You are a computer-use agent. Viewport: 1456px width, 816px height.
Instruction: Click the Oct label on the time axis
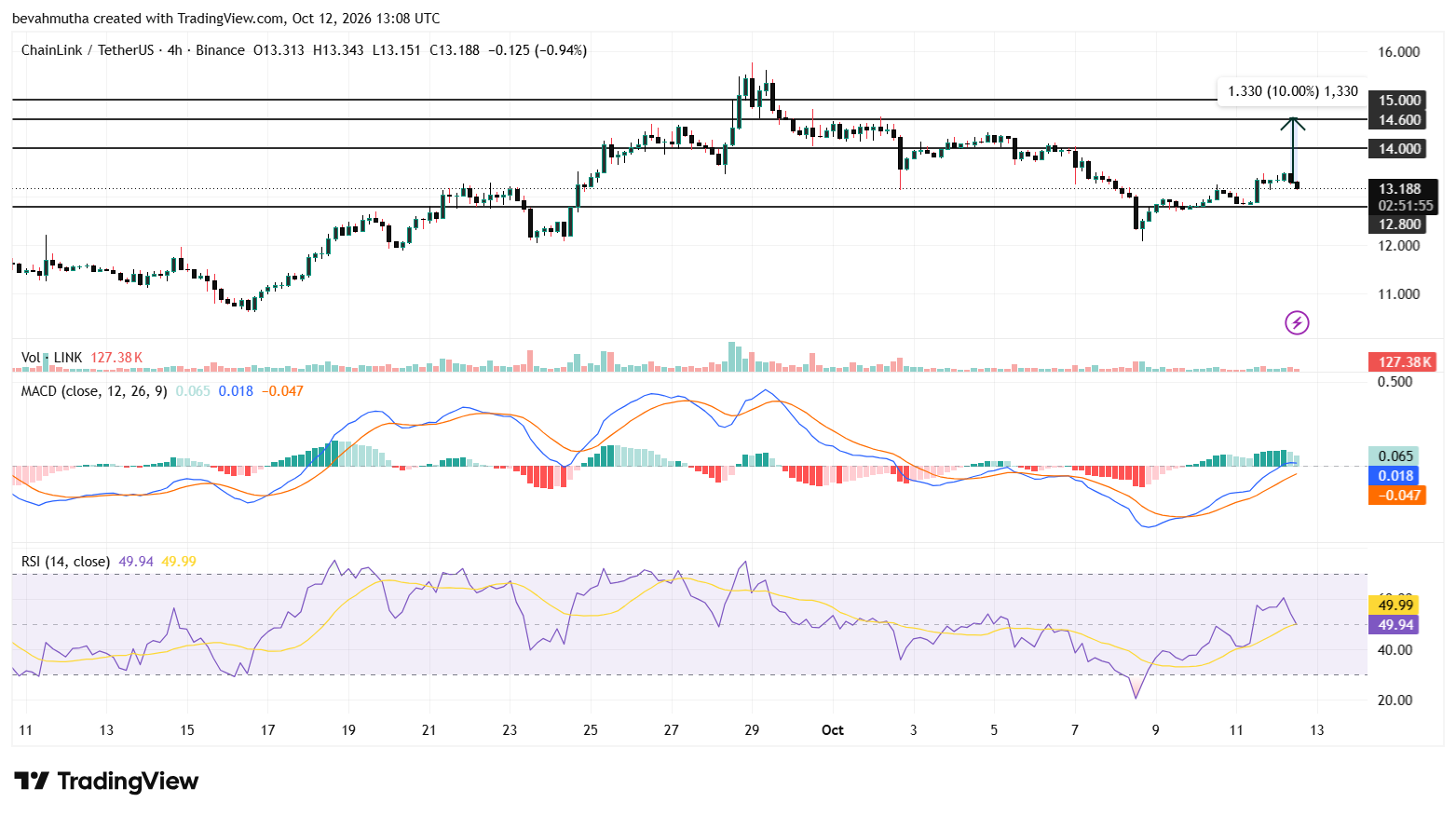[x=833, y=730]
